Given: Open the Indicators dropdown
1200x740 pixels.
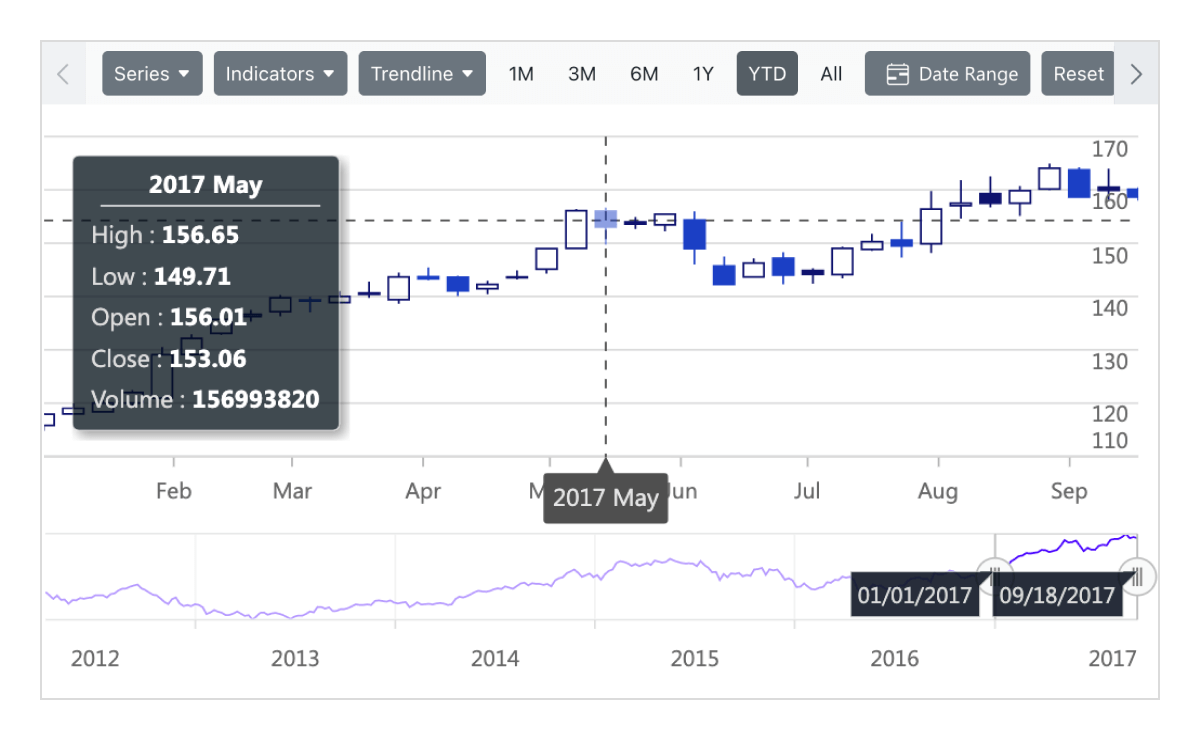Looking at the screenshot, I should click(x=280, y=73).
